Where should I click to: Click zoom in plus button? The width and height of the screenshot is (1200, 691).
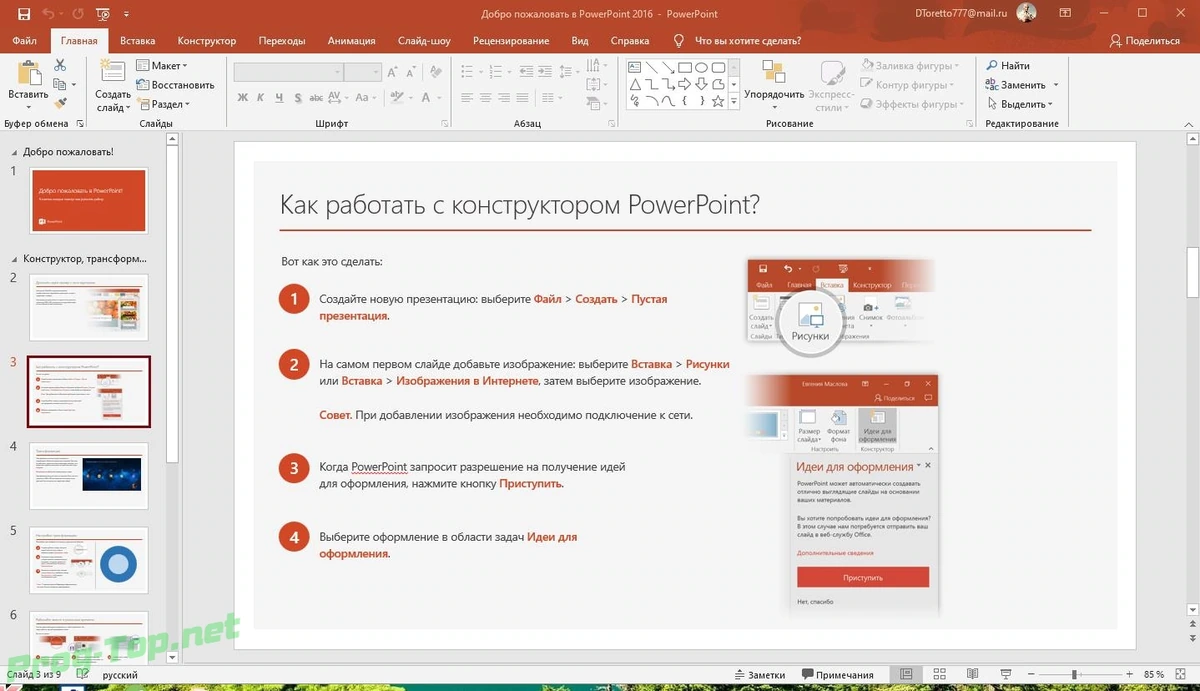tap(1129, 675)
